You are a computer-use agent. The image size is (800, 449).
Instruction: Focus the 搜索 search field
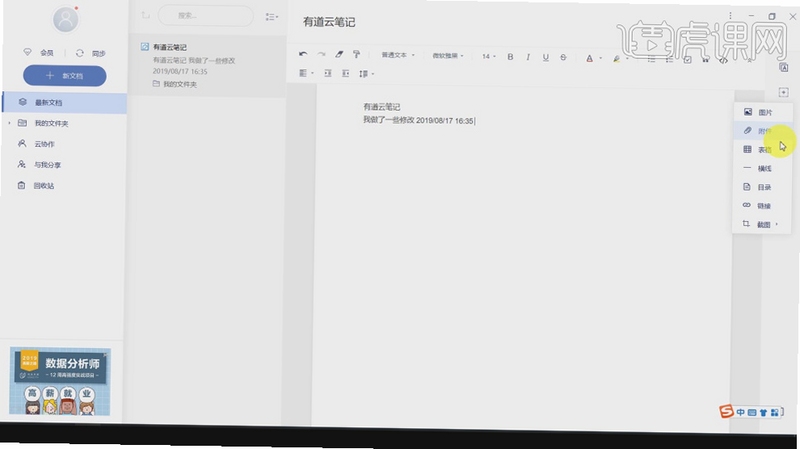(206, 16)
